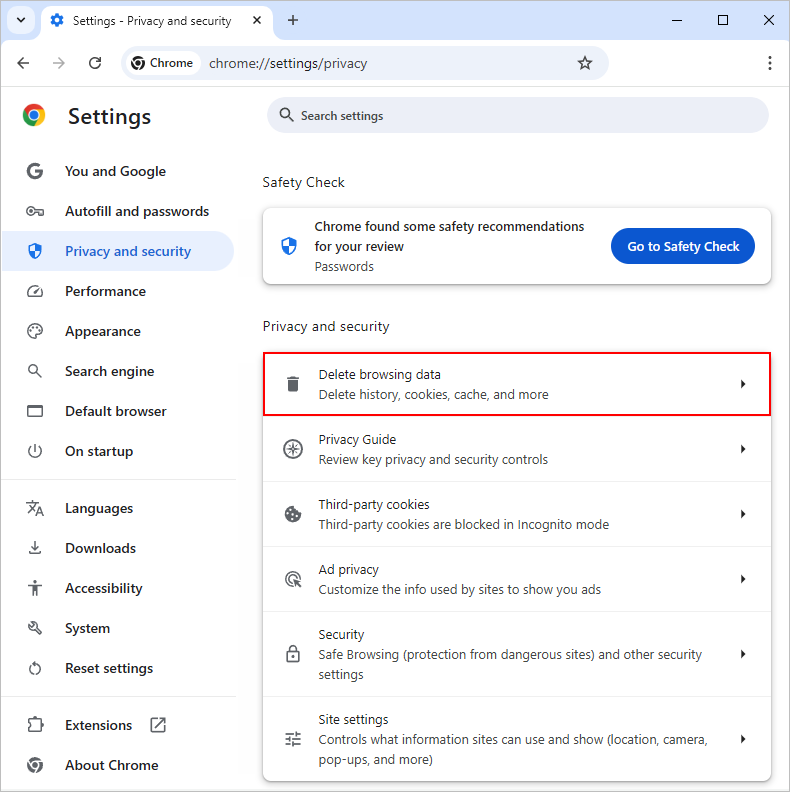Open On startup settings
This screenshot has height=792, width=790.
click(118, 451)
